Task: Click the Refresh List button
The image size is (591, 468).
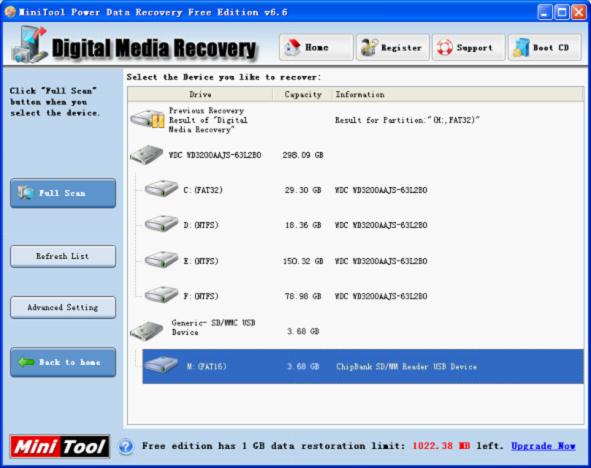Action: [63, 256]
